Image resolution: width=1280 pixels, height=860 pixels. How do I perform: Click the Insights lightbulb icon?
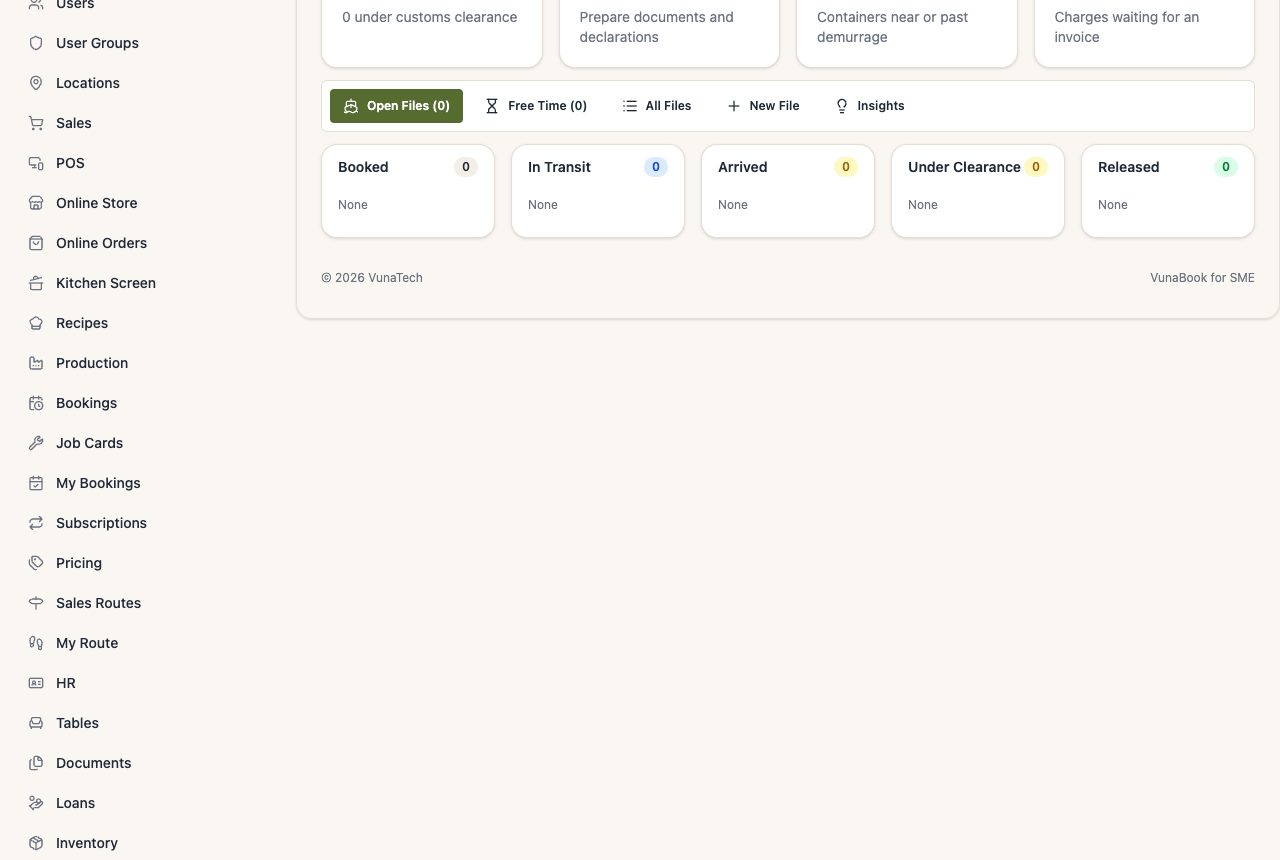point(842,106)
